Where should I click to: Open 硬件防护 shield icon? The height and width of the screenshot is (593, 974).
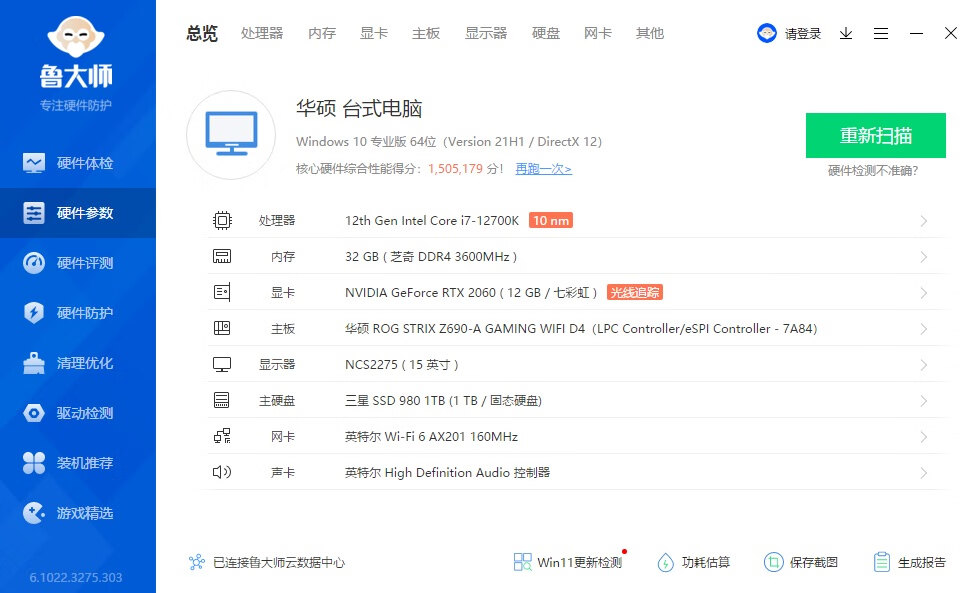click(x=34, y=313)
